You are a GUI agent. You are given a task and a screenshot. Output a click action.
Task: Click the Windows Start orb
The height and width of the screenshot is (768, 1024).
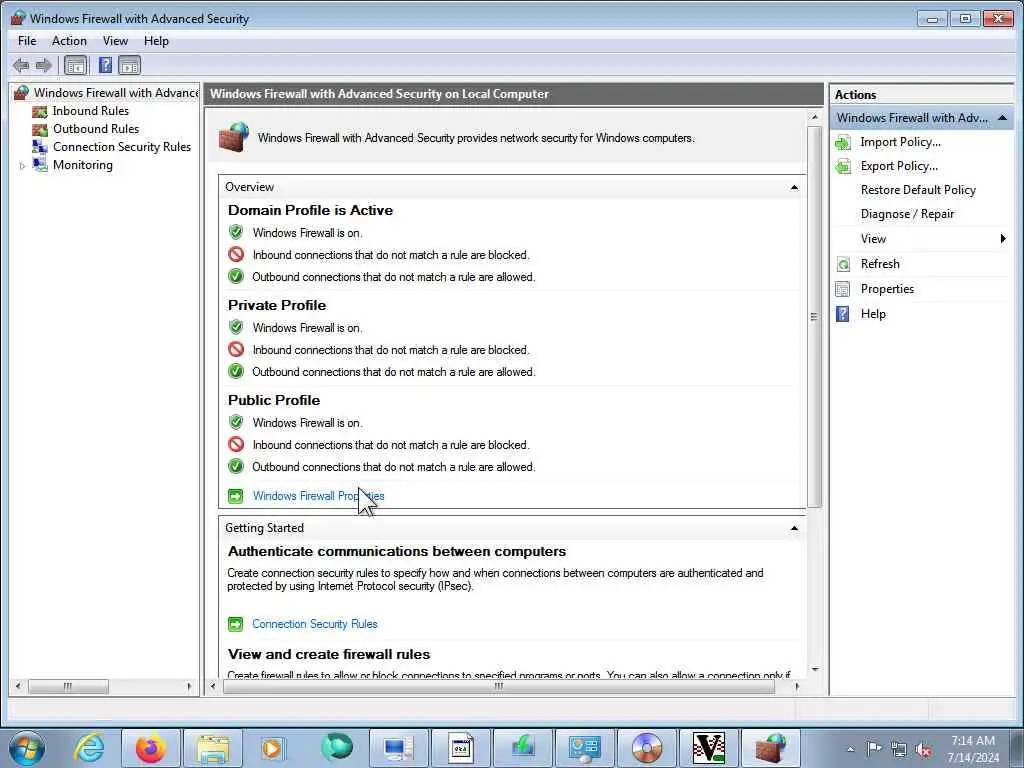pyautogui.click(x=27, y=748)
